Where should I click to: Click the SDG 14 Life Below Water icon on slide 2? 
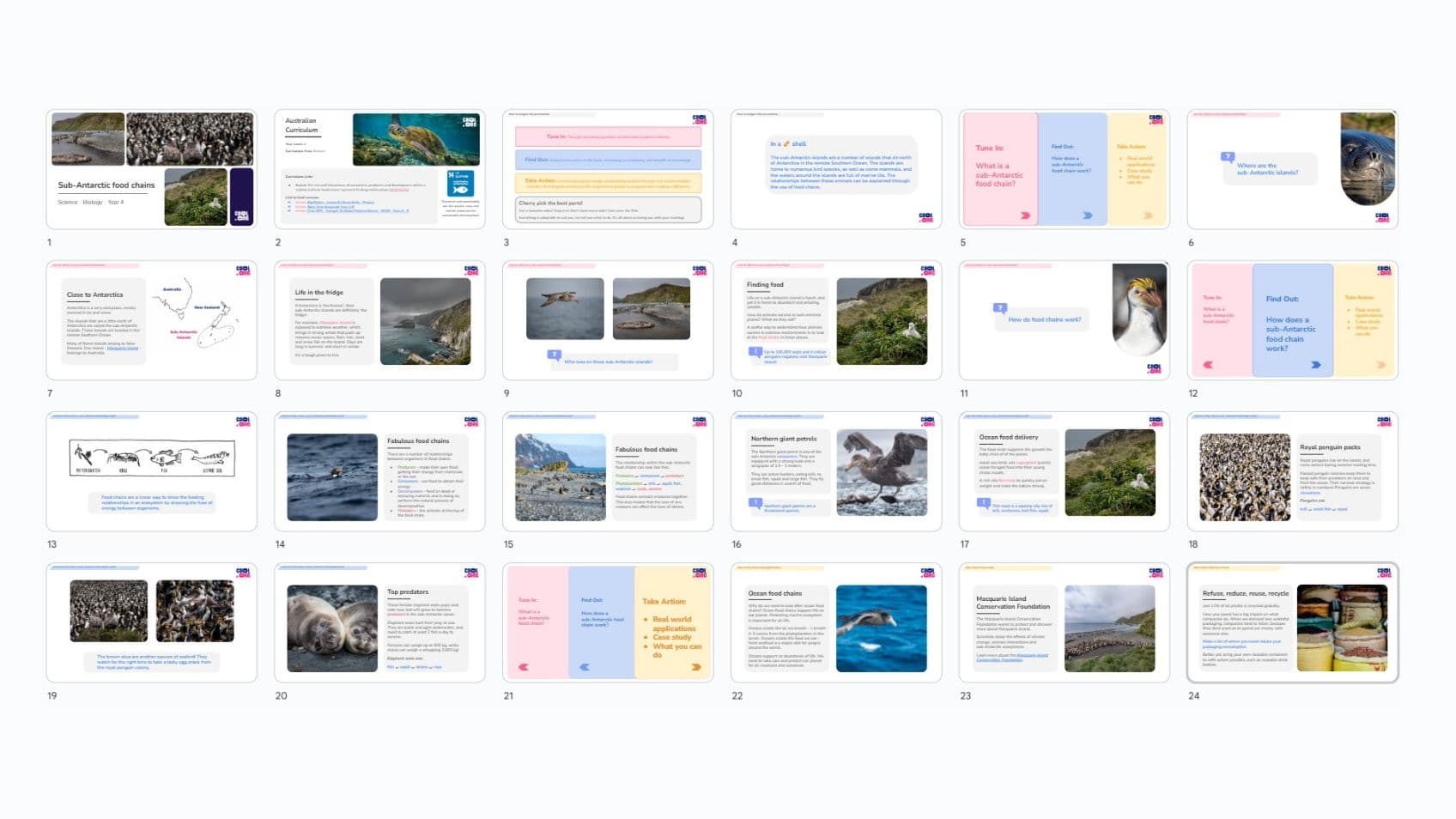tap(462, 183)
